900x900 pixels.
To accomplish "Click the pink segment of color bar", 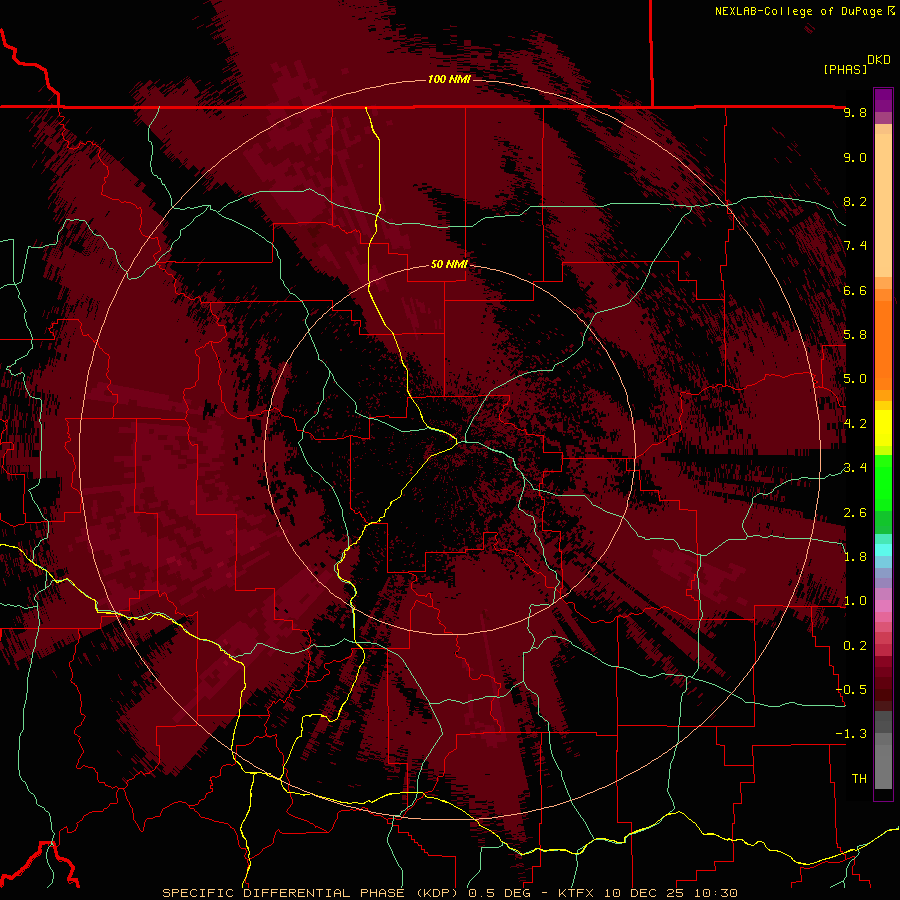I will click(x=883, y=606).
